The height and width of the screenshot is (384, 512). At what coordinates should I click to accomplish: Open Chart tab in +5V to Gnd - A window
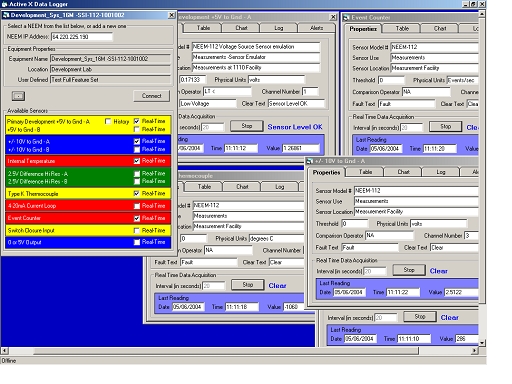[241, 28]
